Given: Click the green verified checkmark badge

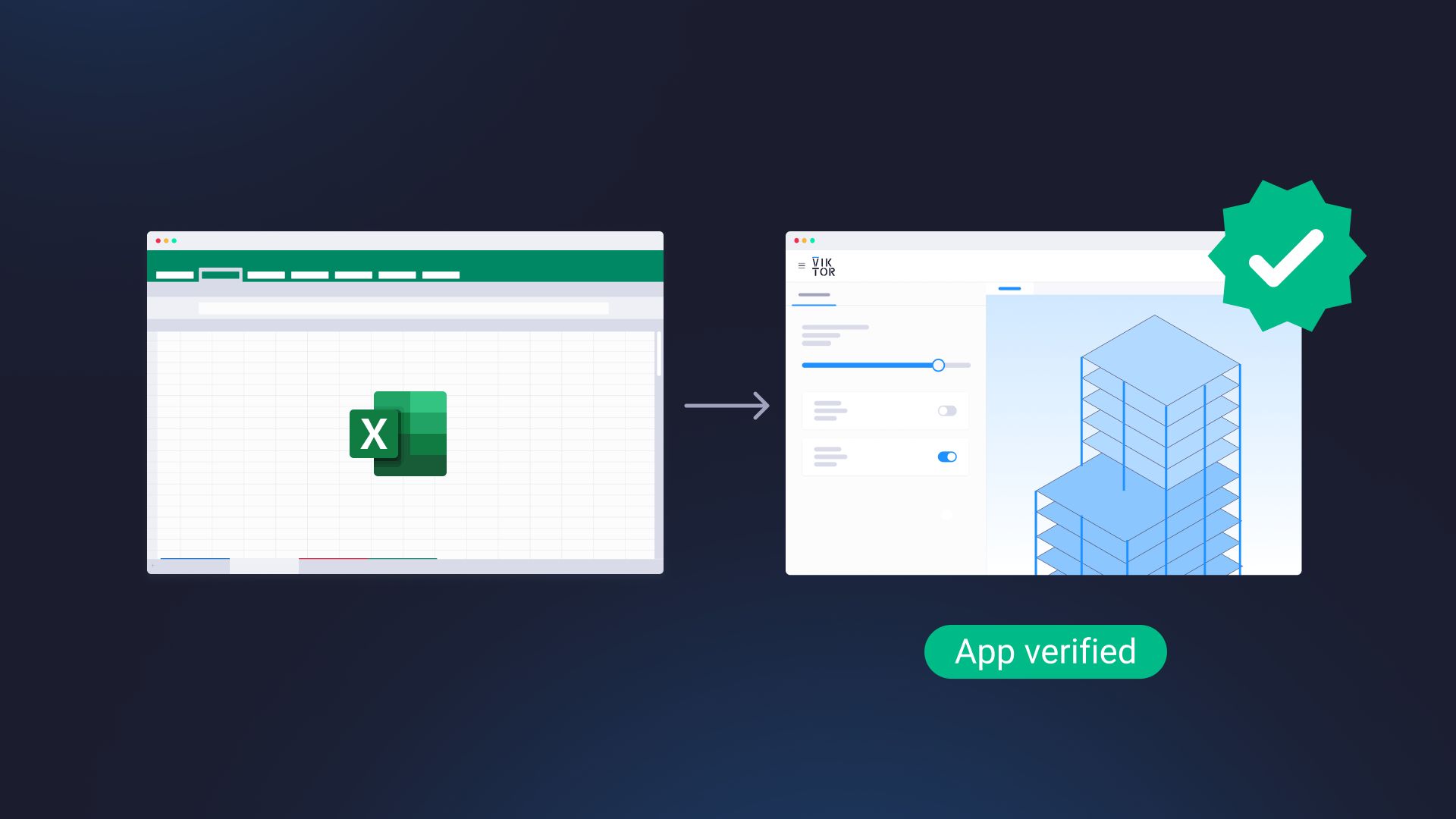Looking at the screenshot, I should pyautogui.click(x=1287, y=256).
